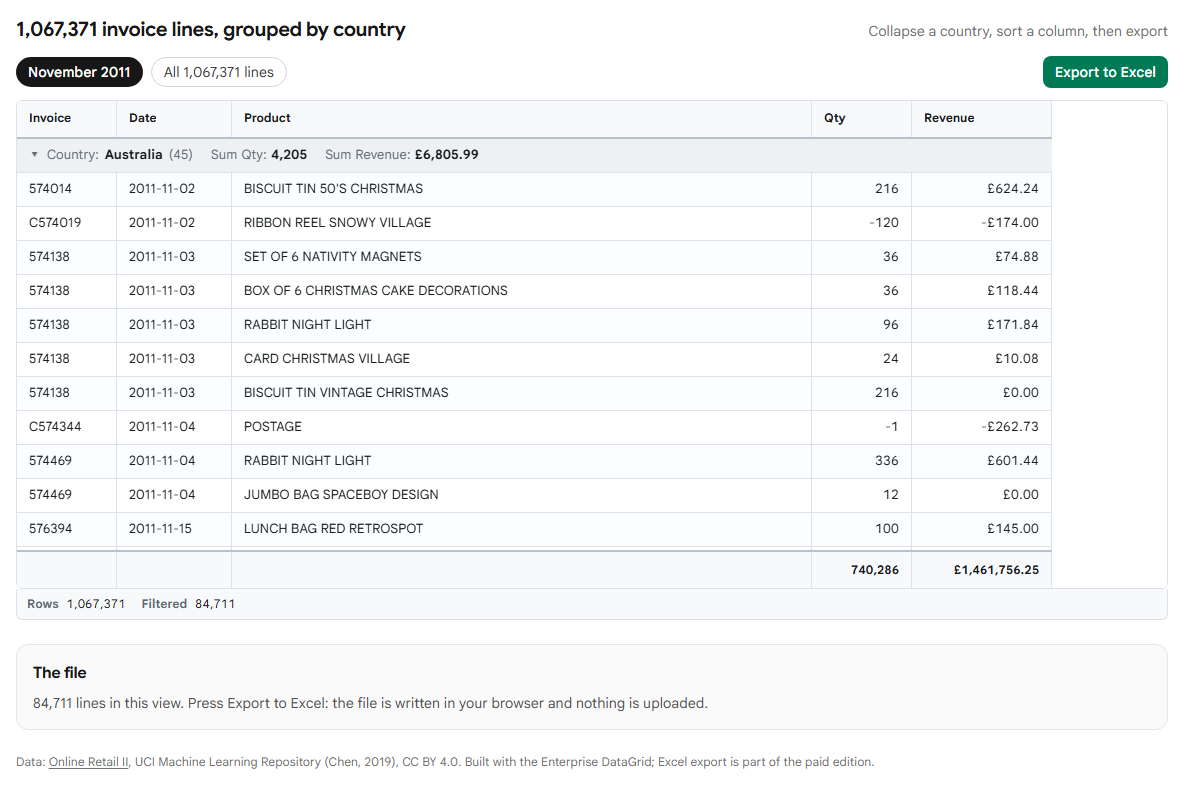This screenshot has height=786, width=1184.
Task: Export the grid to Excel
Action: (1105, 72)
